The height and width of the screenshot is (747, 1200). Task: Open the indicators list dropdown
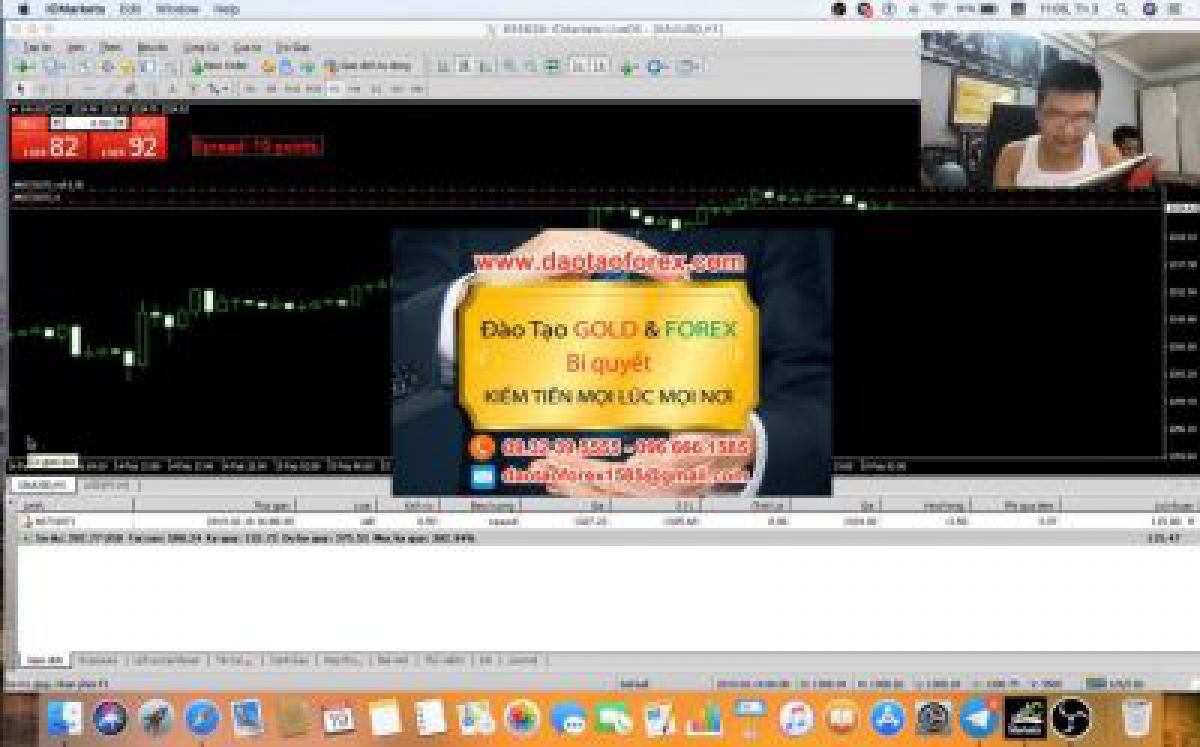628,67
